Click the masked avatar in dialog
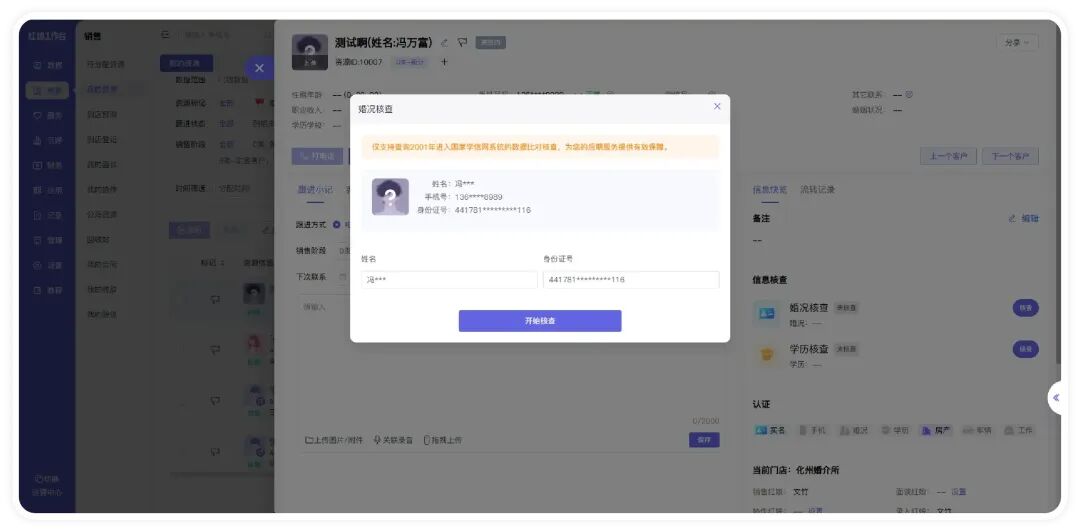Screen dimensions: 1080x532 click(x=390, y=197)
